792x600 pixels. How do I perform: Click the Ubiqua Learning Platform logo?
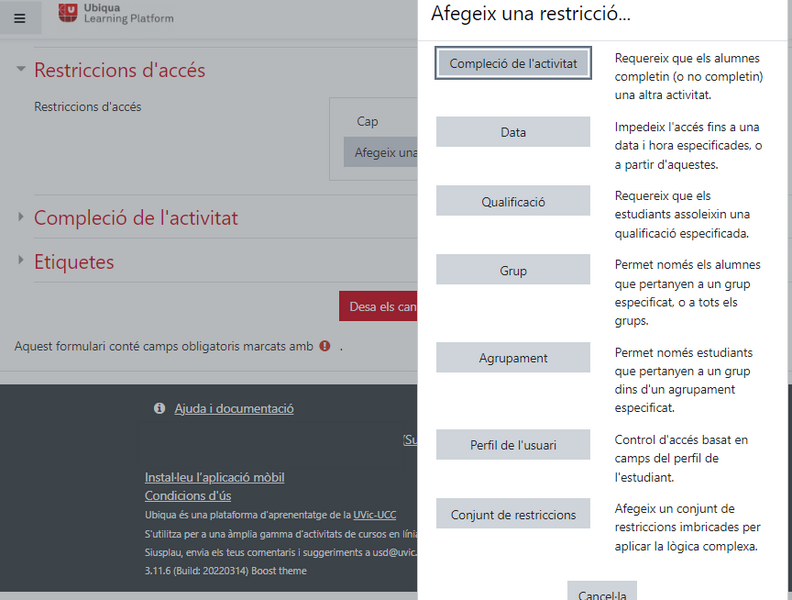(116, 14)
